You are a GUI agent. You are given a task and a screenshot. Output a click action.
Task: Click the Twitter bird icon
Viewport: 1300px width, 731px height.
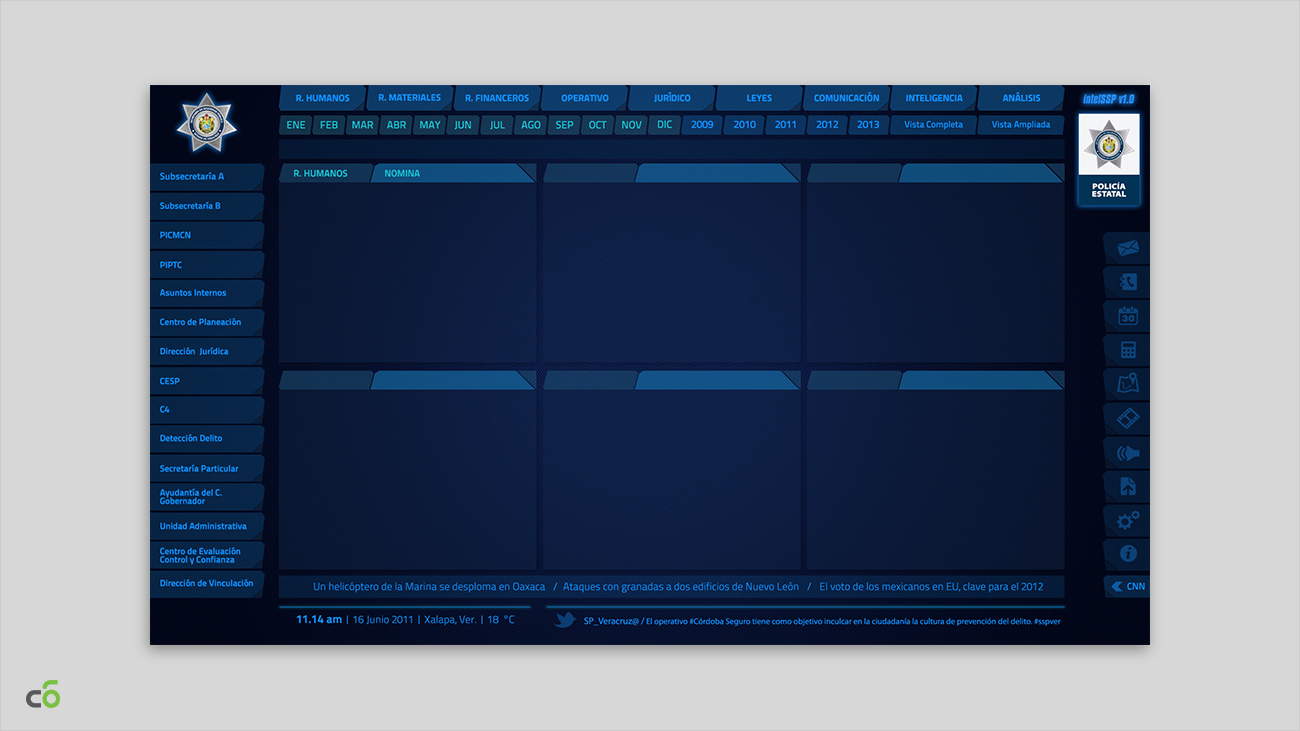point(565,621)
